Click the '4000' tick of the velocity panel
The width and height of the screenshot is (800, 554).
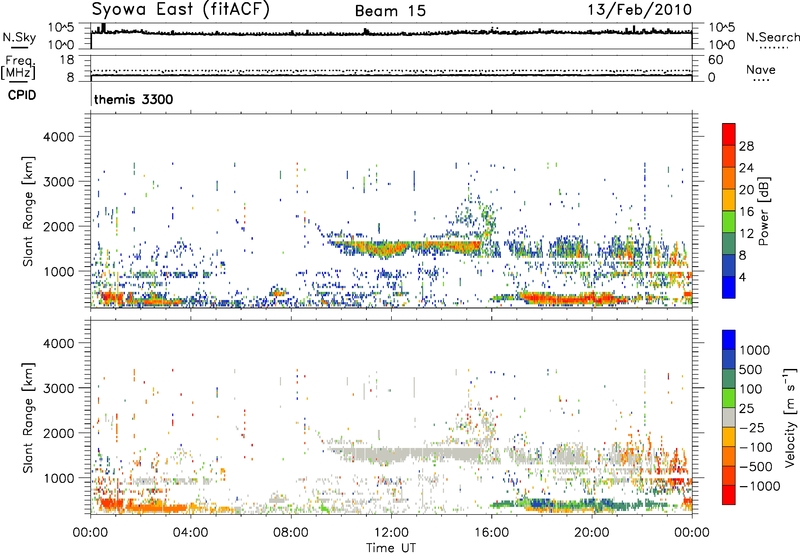click(58, 343)
